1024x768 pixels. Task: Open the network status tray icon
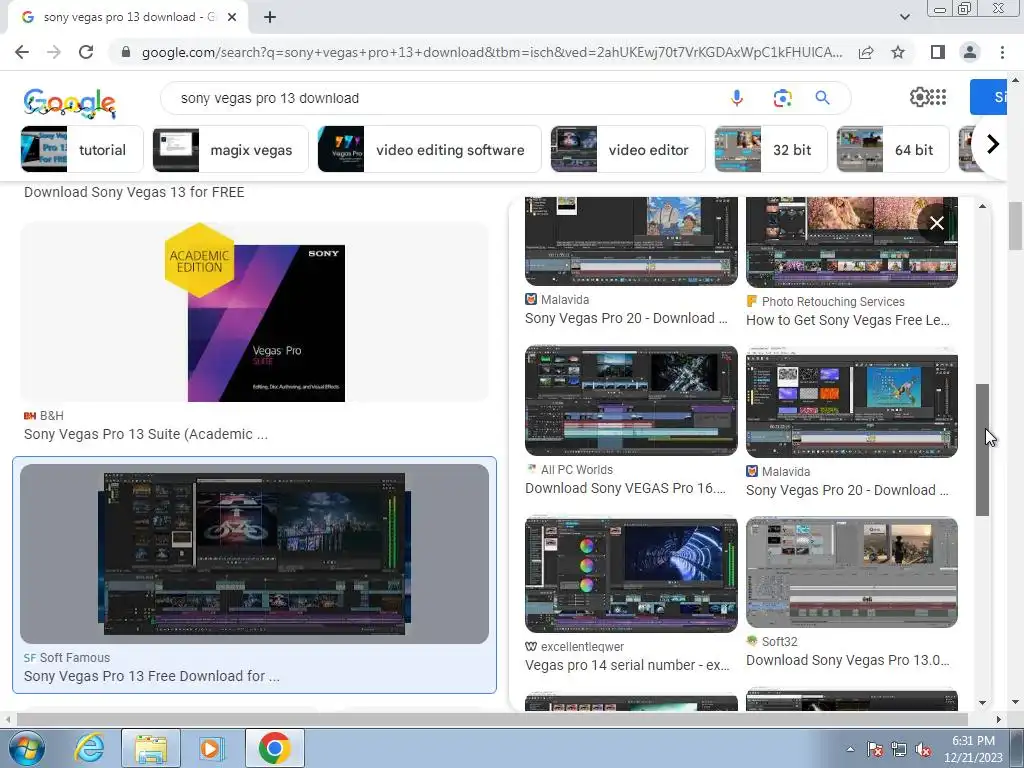pos(899,750)
